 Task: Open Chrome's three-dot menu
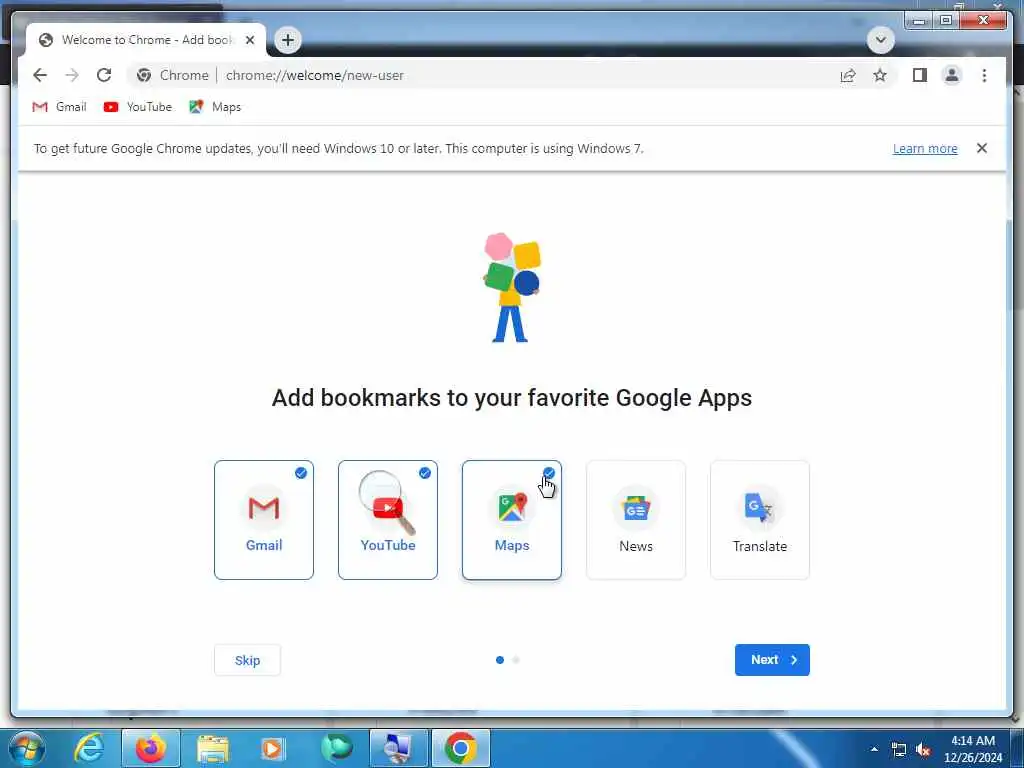click(984, 75)
